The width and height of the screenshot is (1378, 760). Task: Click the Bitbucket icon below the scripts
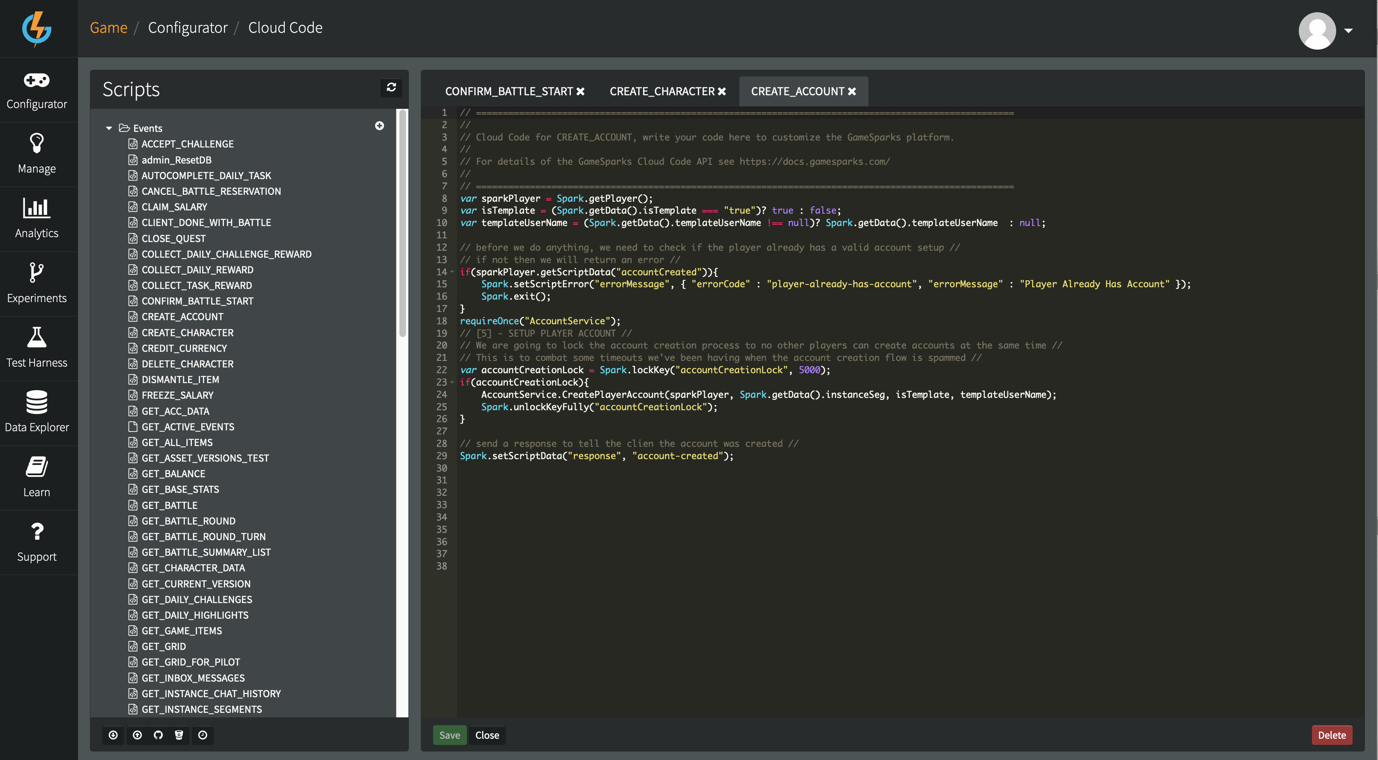[x=179, y=735]
